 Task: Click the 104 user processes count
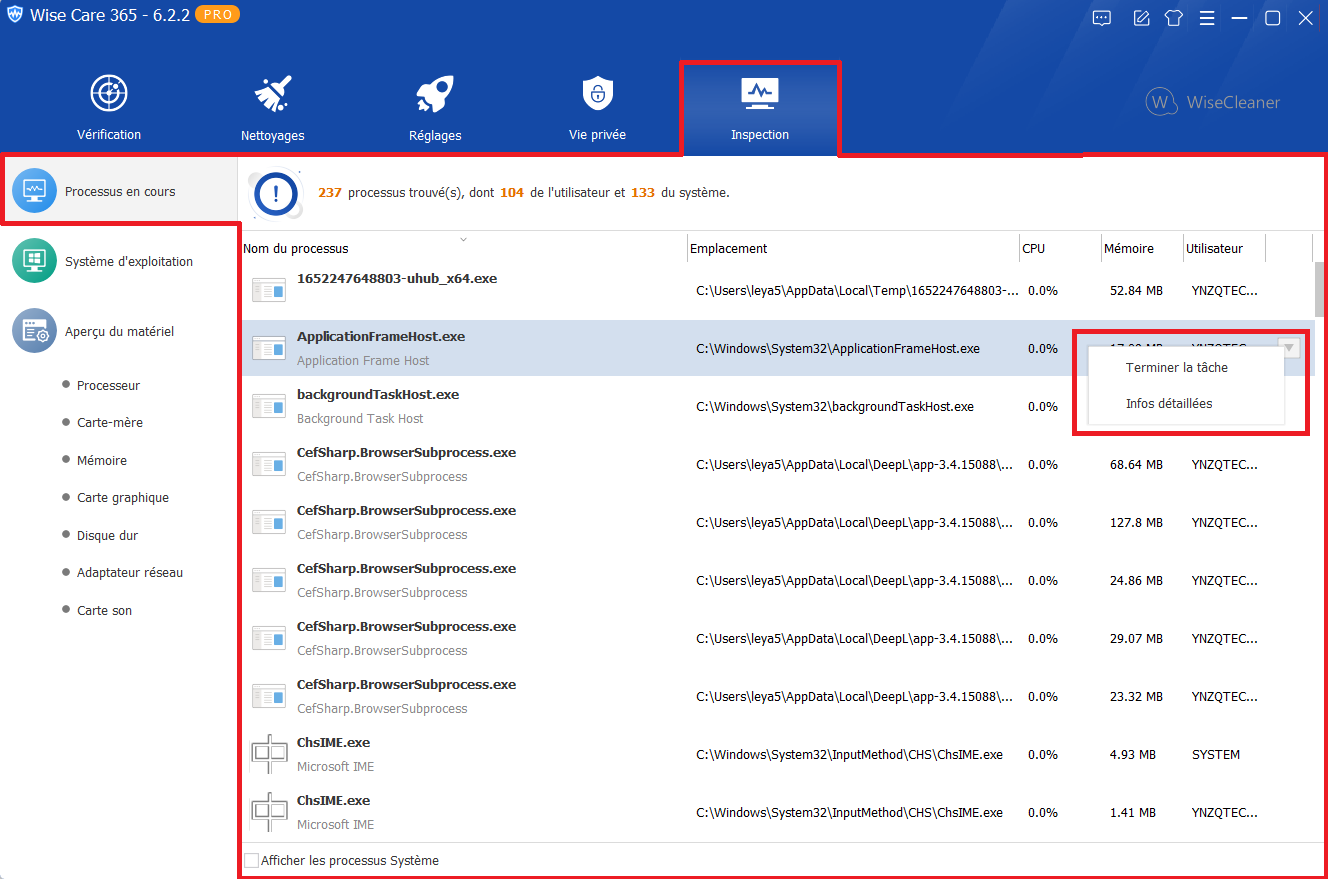[x=512, y=192]
